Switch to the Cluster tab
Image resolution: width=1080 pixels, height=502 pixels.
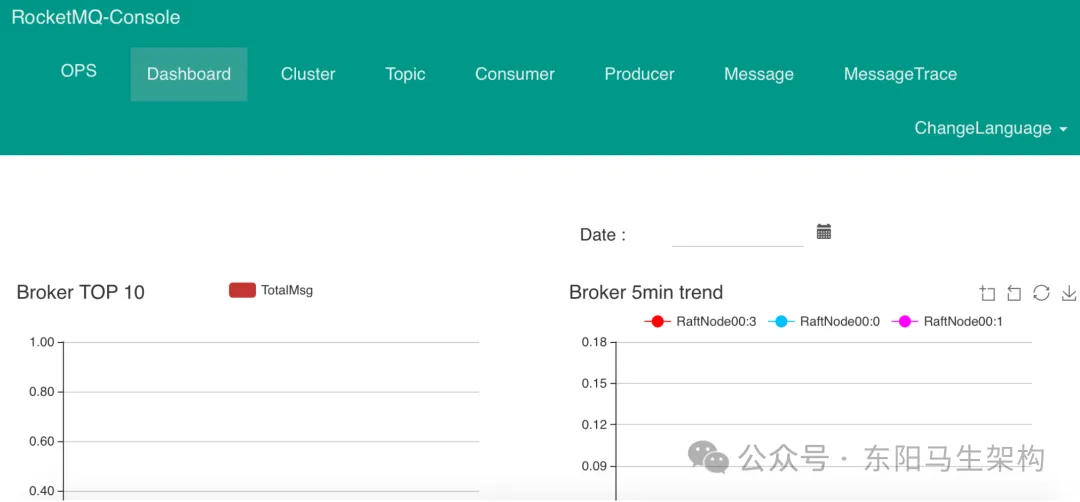[308, 74]
